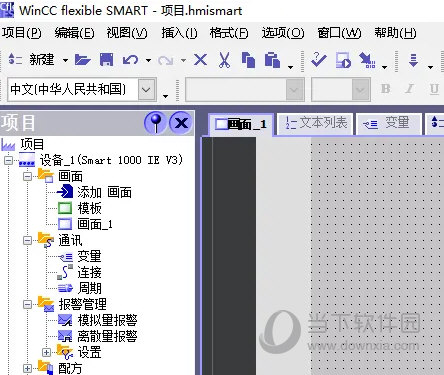Collapse the 画面 folder in tree
The height and width of the screenshot is (375, 444).
[28, 176]
